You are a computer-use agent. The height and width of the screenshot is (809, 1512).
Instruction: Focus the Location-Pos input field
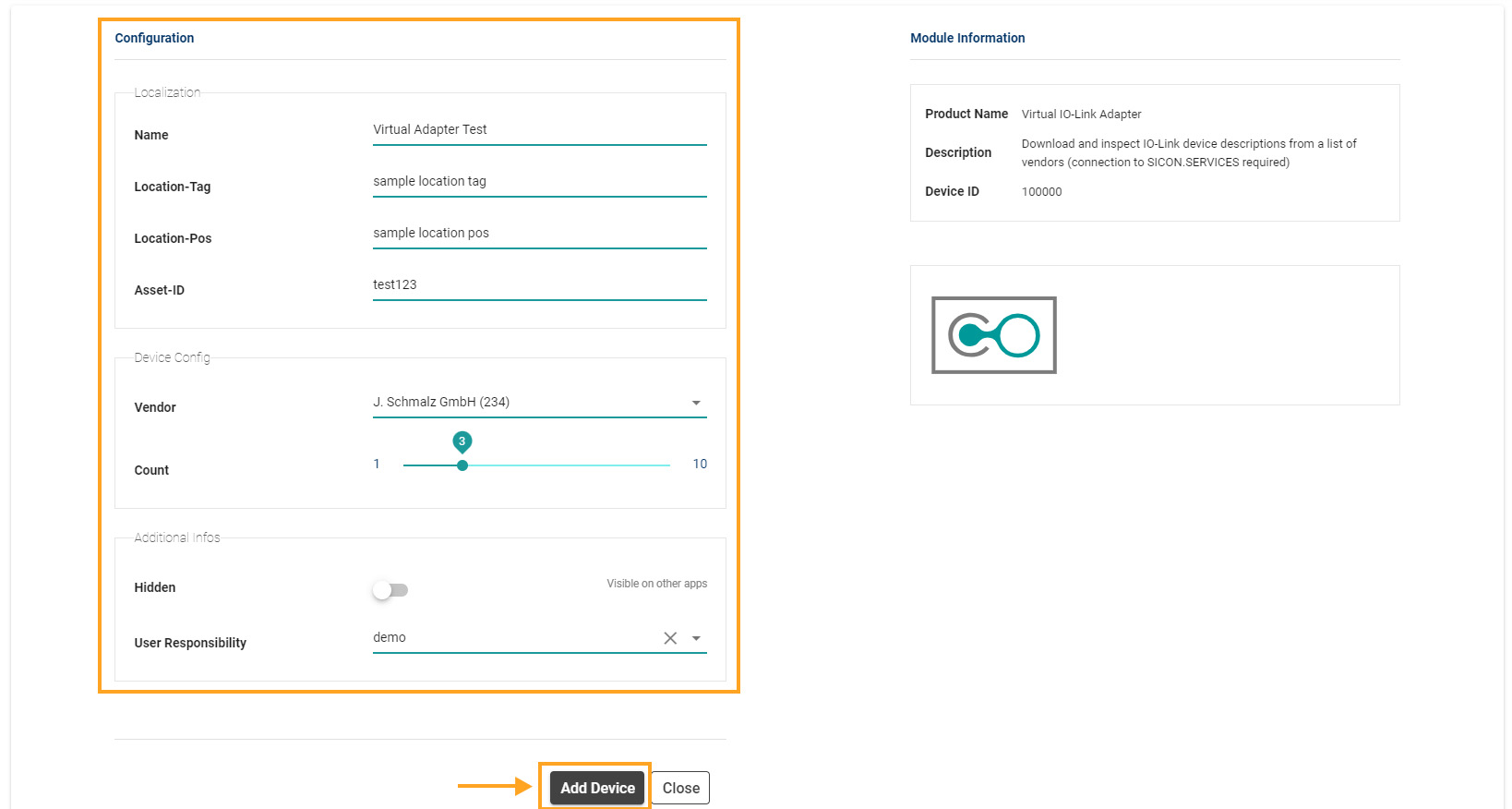point(539,234)
